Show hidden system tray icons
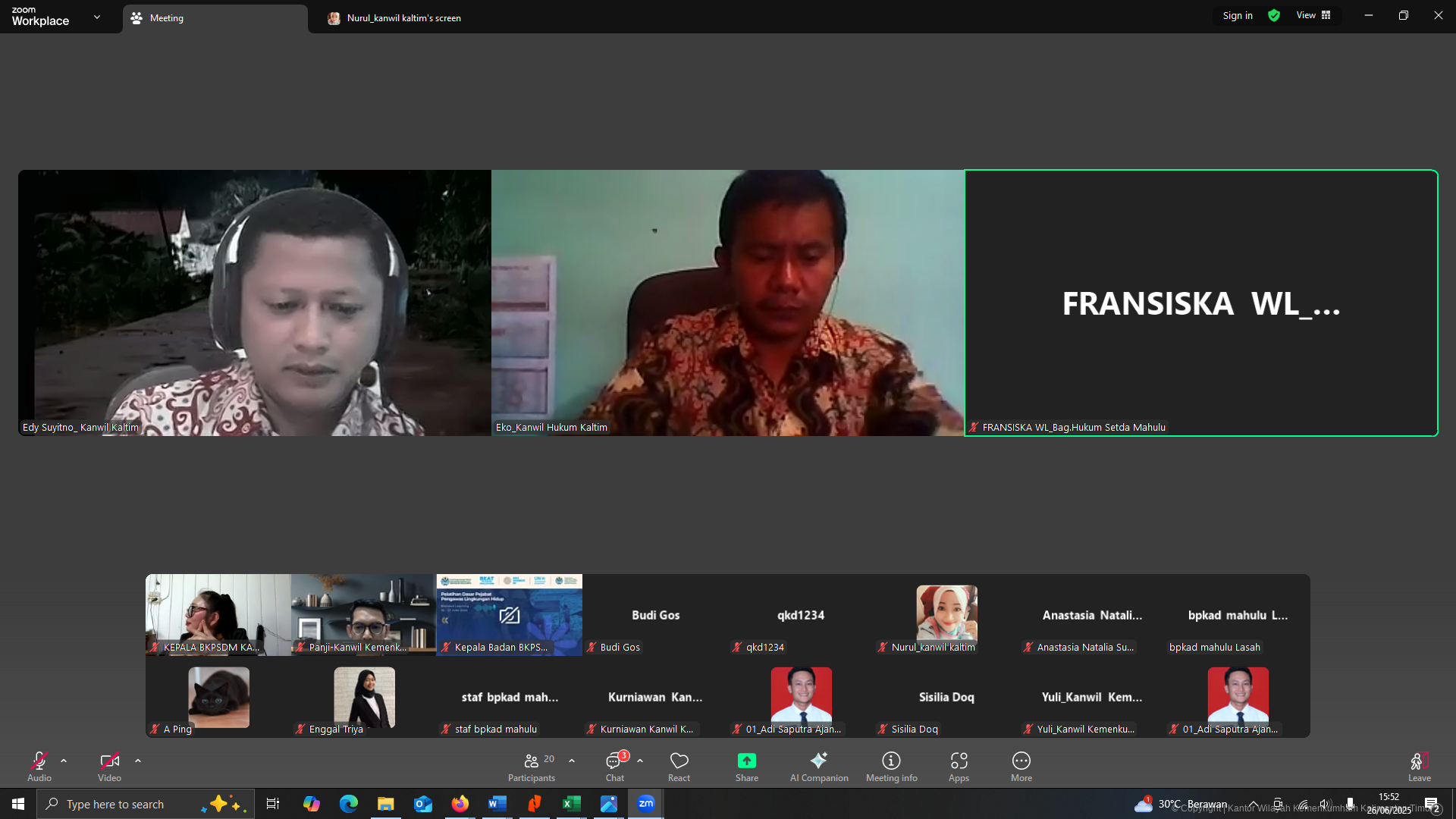This screenshot has width=1456, height=819. tap(1254, 804)
